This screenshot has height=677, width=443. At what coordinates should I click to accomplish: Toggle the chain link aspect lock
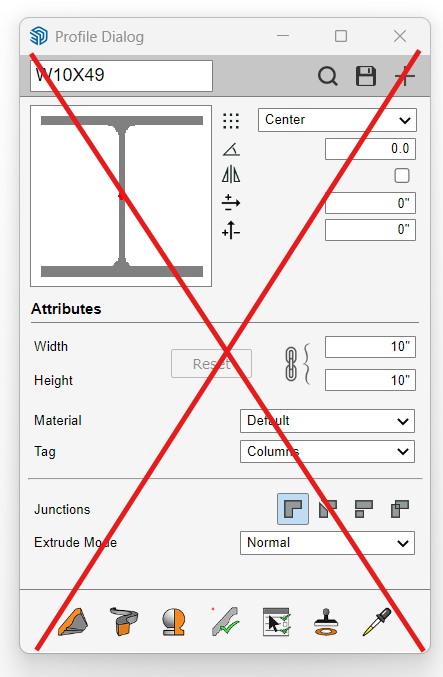click(291, 364)
